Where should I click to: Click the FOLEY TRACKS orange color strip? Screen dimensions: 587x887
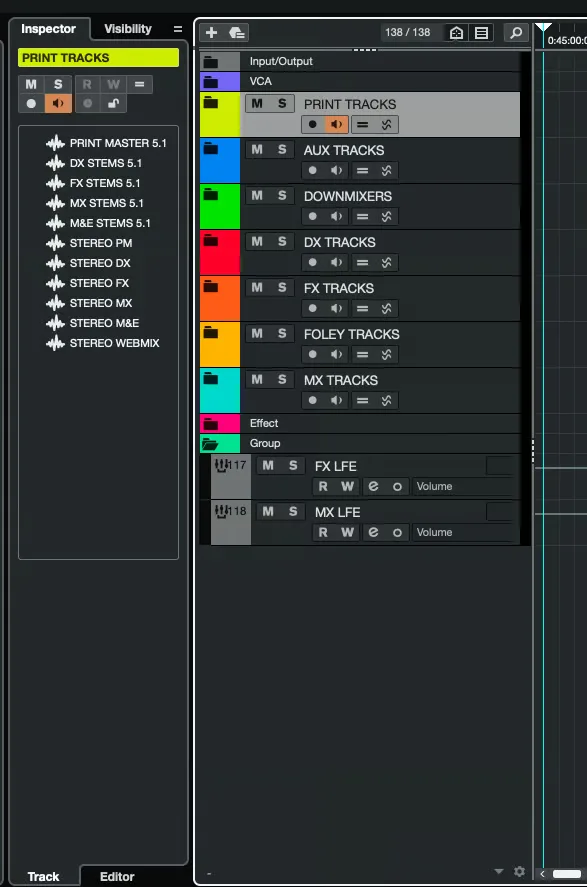pyautogui.click(x=220, y=345)
